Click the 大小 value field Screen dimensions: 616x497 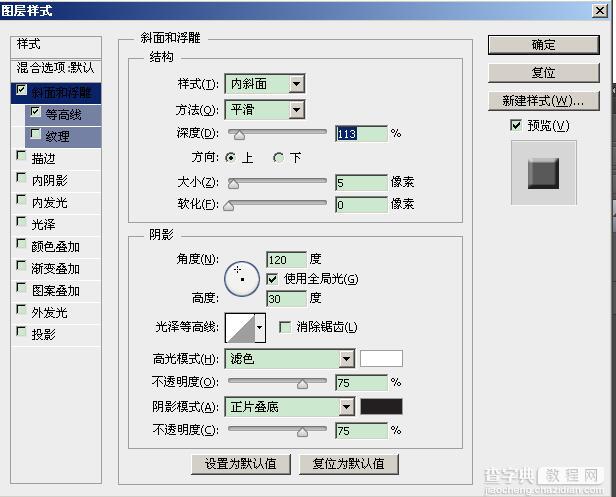click(x=361, y=183)
